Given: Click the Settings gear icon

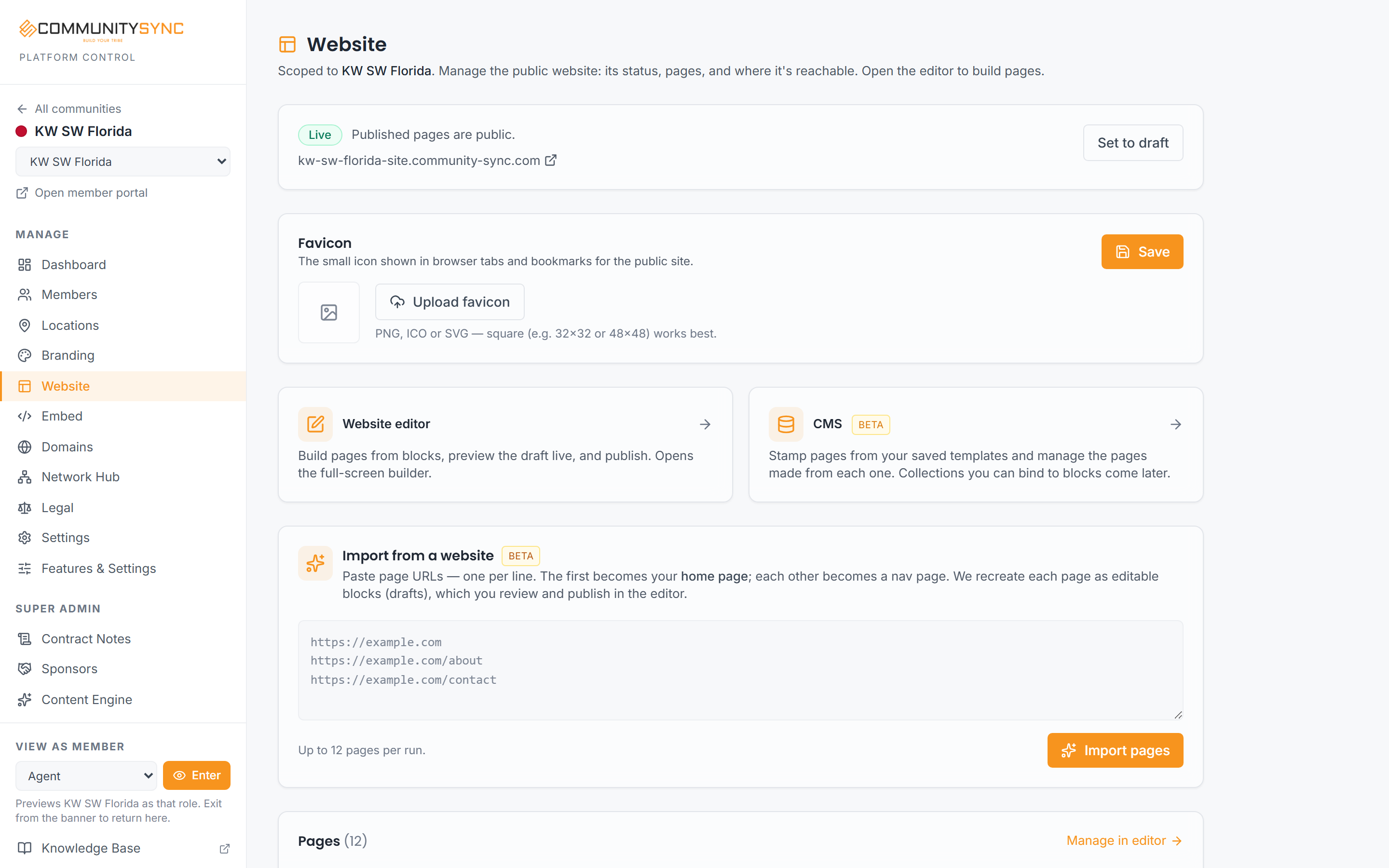Looking at the screenshot, I should [x=25, y=538].
